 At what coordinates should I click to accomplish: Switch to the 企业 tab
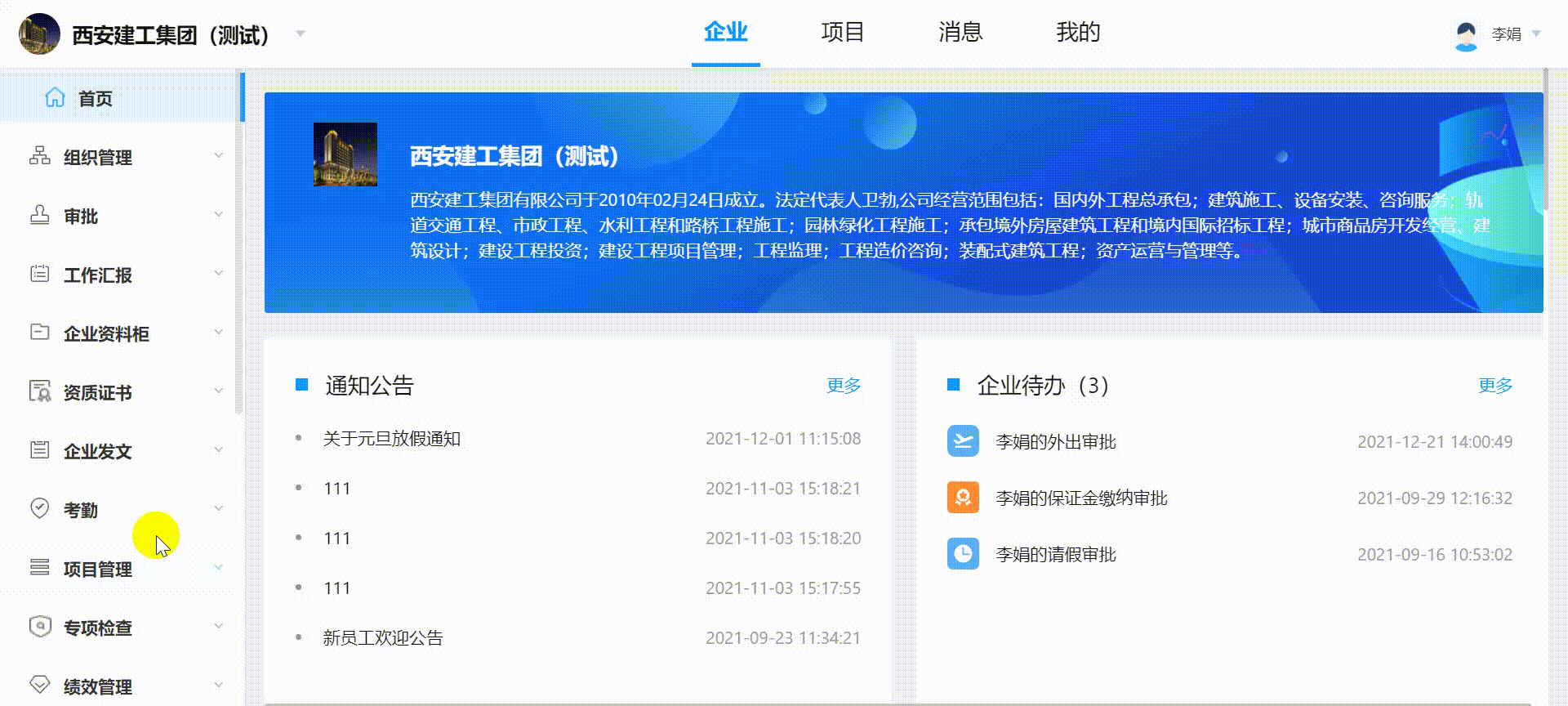pyautogui.click(x=726, y=33)
